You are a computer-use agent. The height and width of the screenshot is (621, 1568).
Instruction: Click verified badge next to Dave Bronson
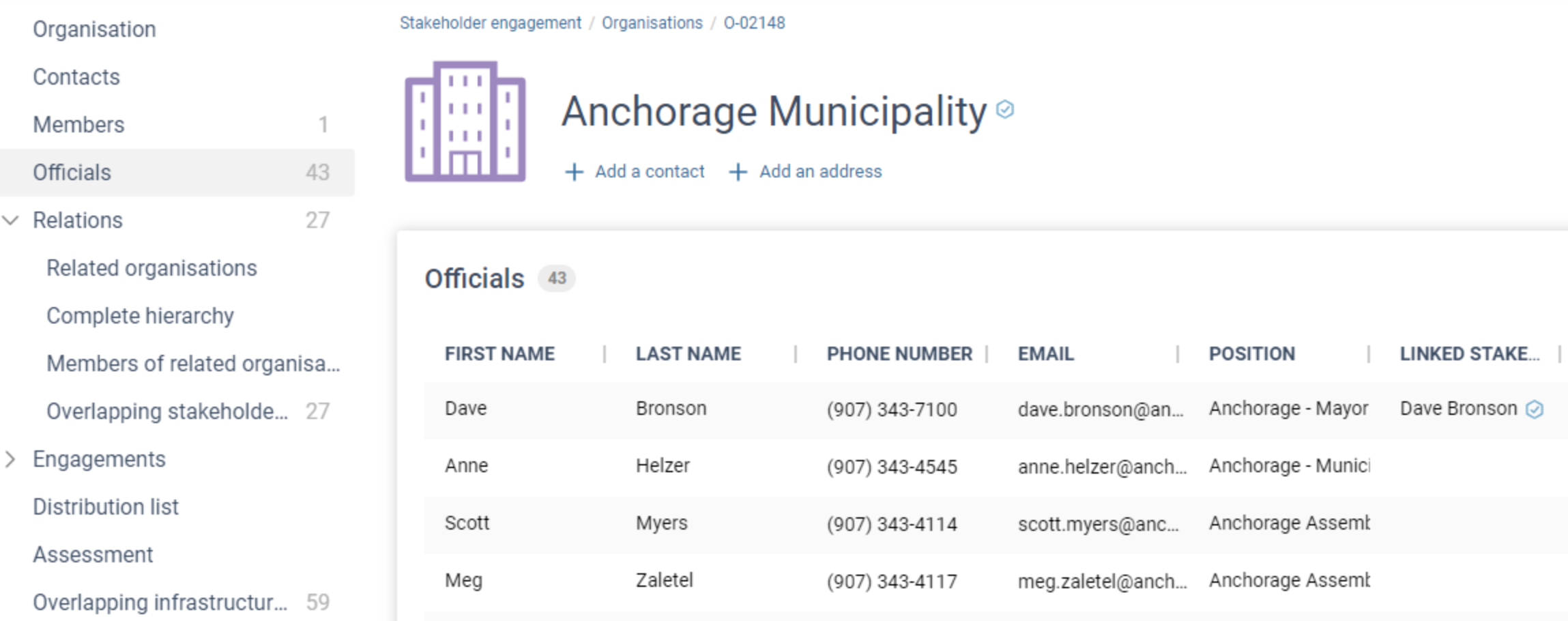coord(1535,409)
